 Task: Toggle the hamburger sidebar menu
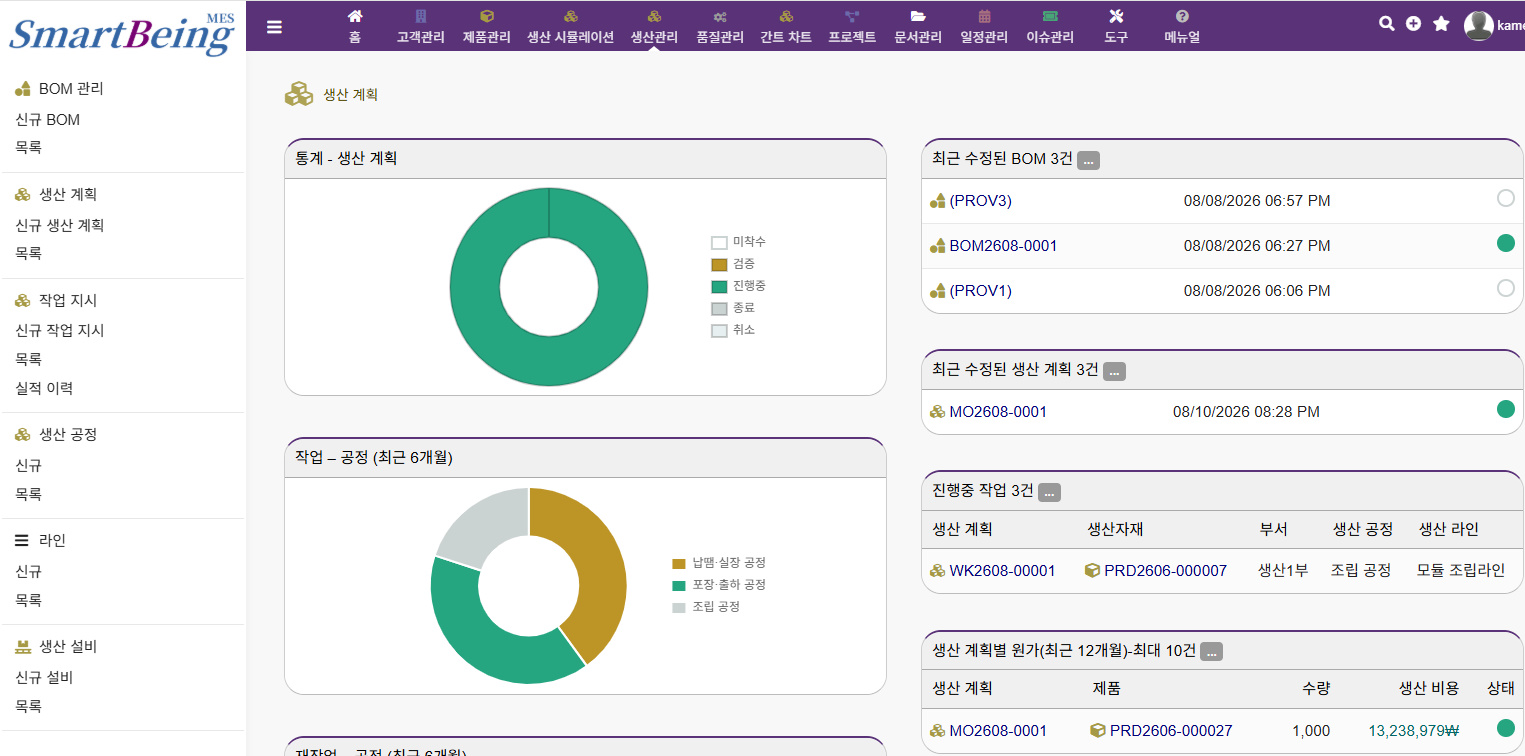click(x=274, y=27)
